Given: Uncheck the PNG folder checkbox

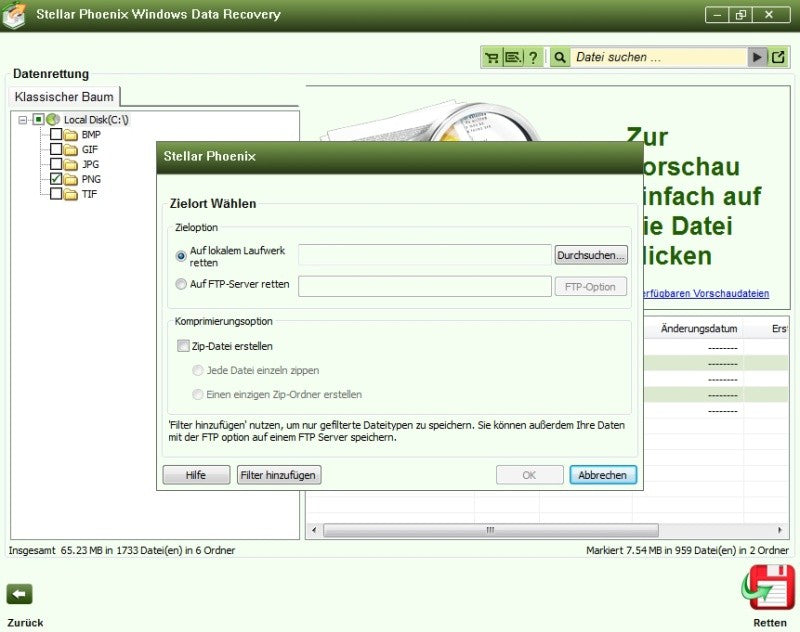Looking at the screenshot, I should [56, 179].
